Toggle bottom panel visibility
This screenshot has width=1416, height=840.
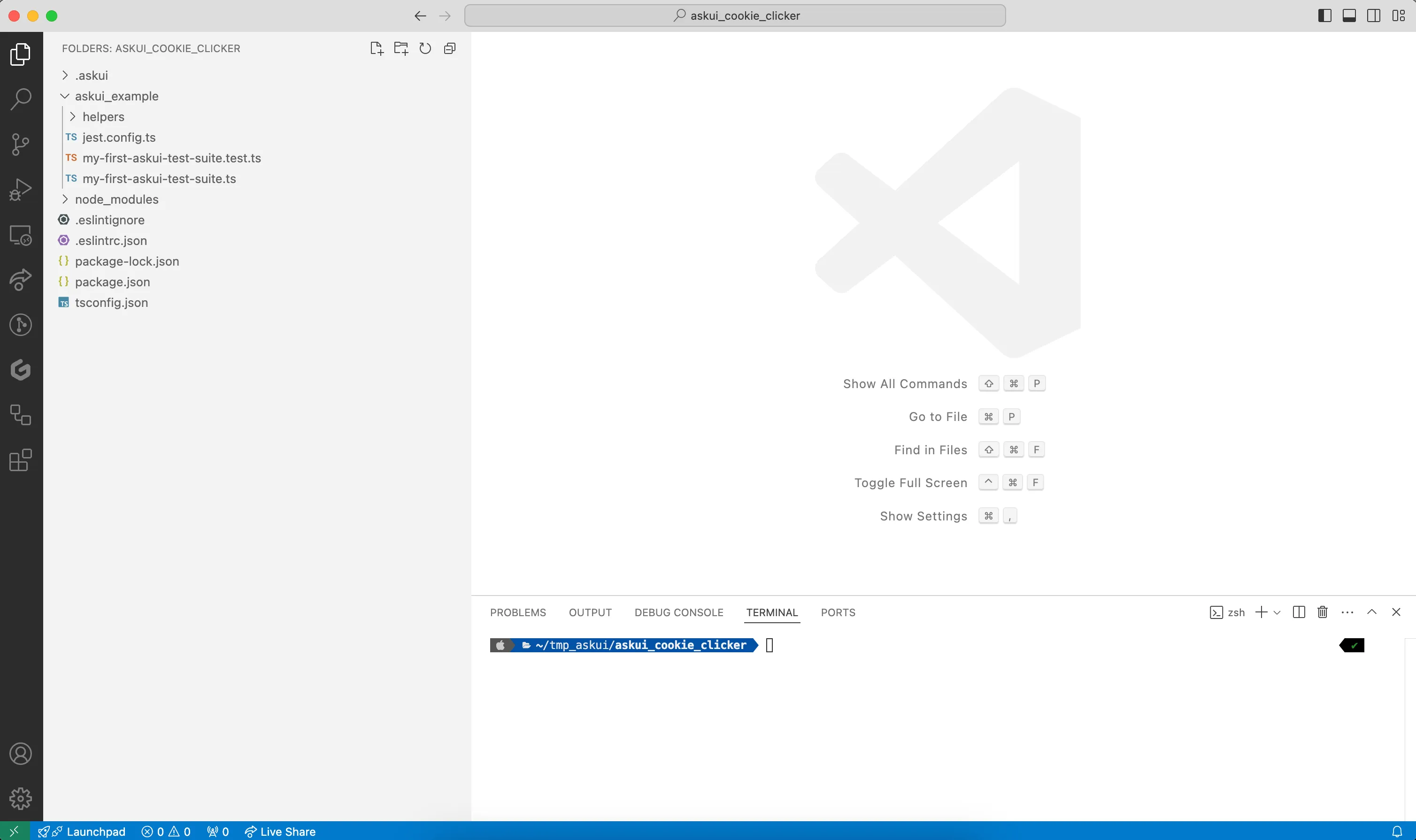click(x=1349, y=16)
